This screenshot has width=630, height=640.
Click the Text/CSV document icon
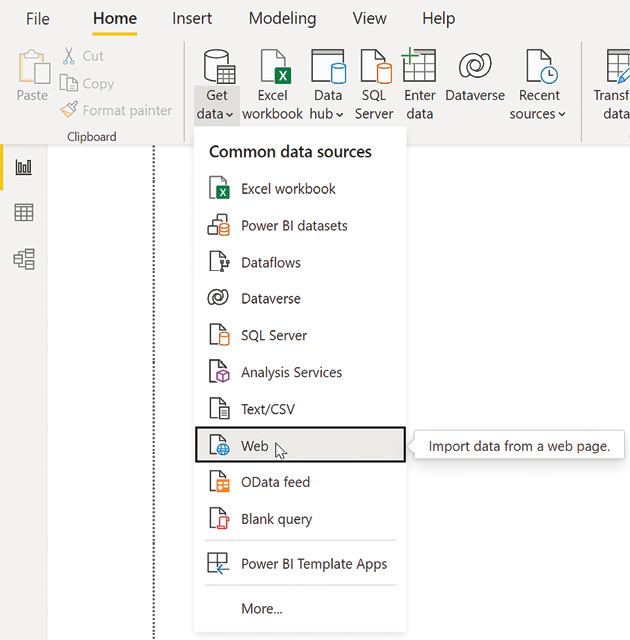click(219, 408)
